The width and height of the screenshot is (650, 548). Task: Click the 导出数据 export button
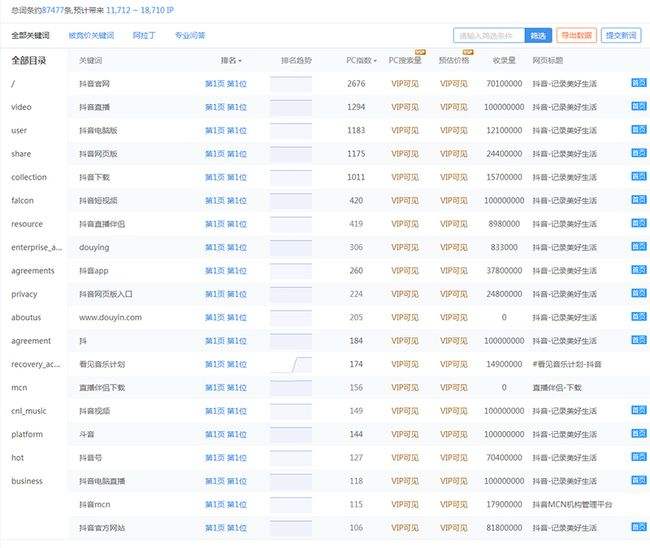576,36
